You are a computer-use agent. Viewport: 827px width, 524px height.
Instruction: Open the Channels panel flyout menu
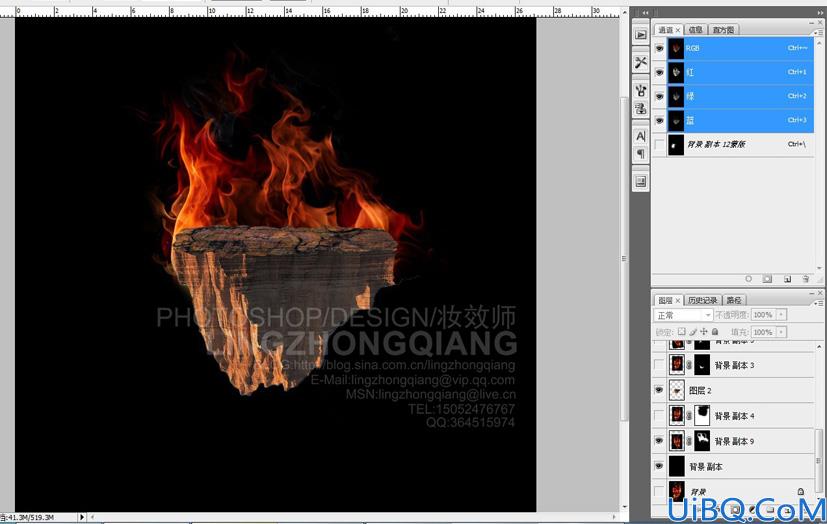(x=819, y=33)
